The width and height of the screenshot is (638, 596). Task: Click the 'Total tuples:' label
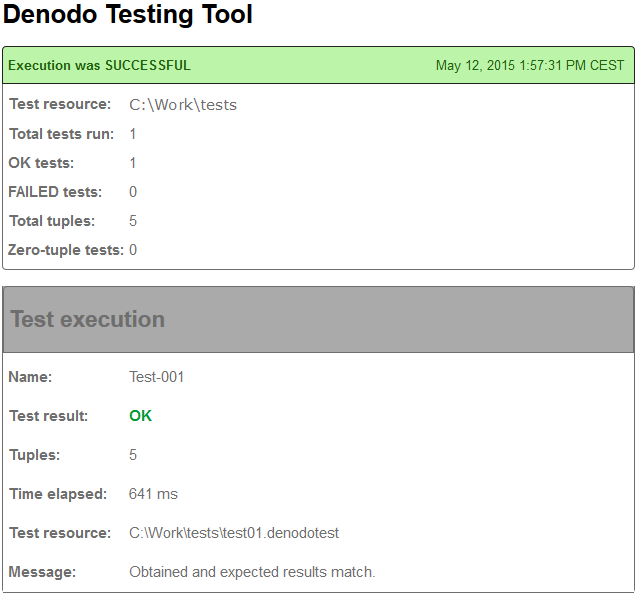click(x=52, y=221)
